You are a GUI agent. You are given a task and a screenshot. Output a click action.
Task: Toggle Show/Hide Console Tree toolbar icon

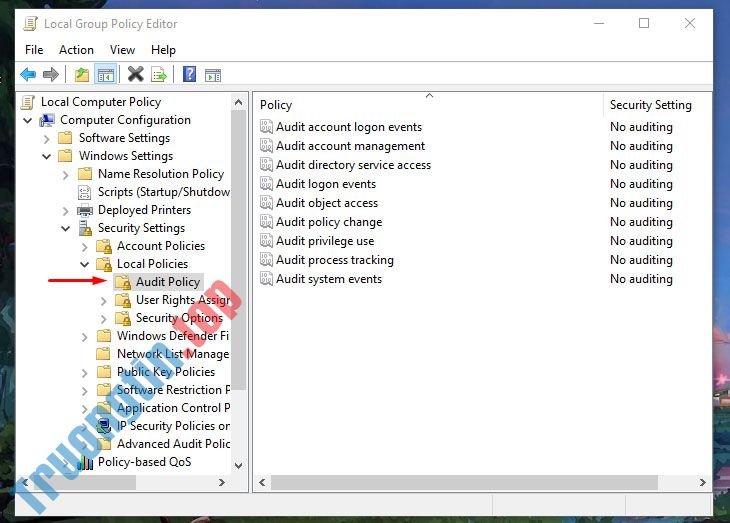pos(106,75)
